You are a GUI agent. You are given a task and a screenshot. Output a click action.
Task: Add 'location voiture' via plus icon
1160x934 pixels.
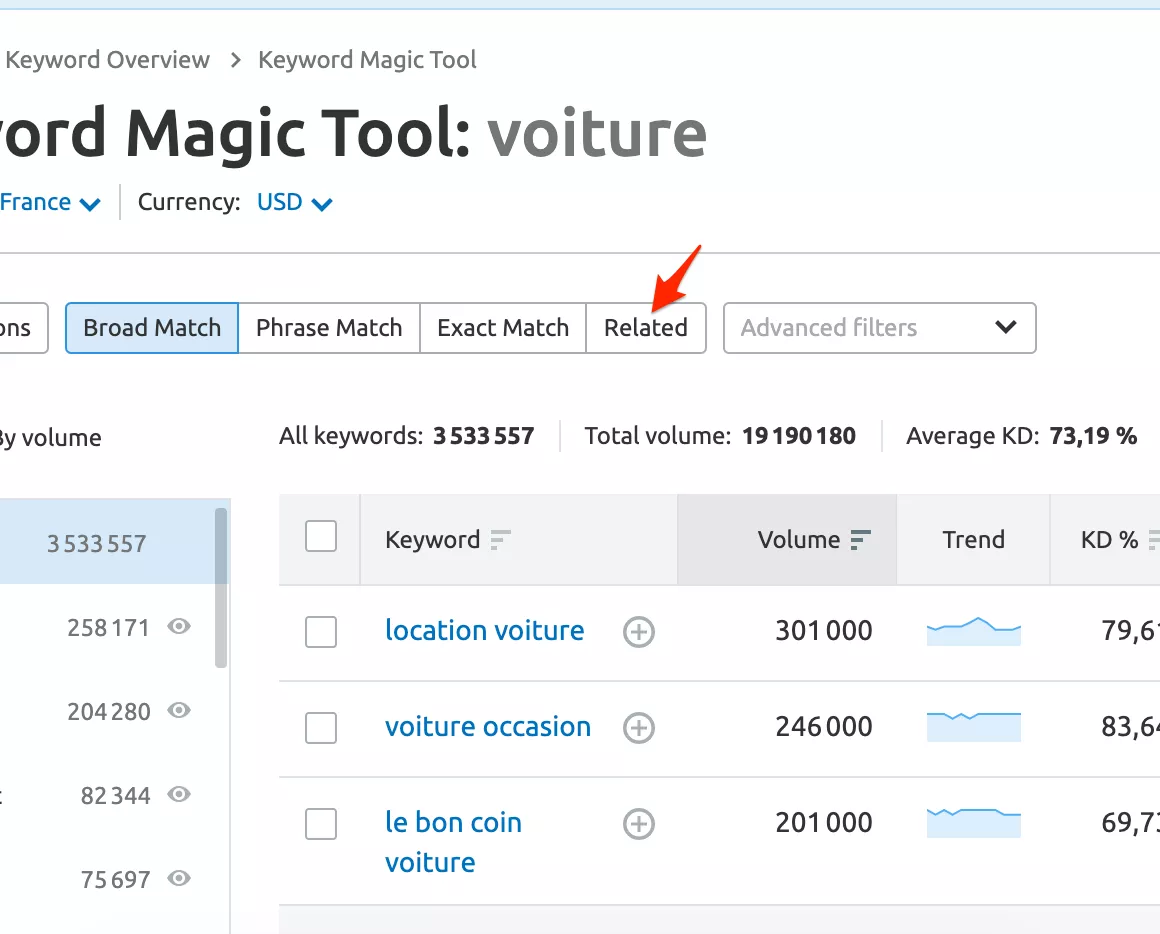[638, 632]
